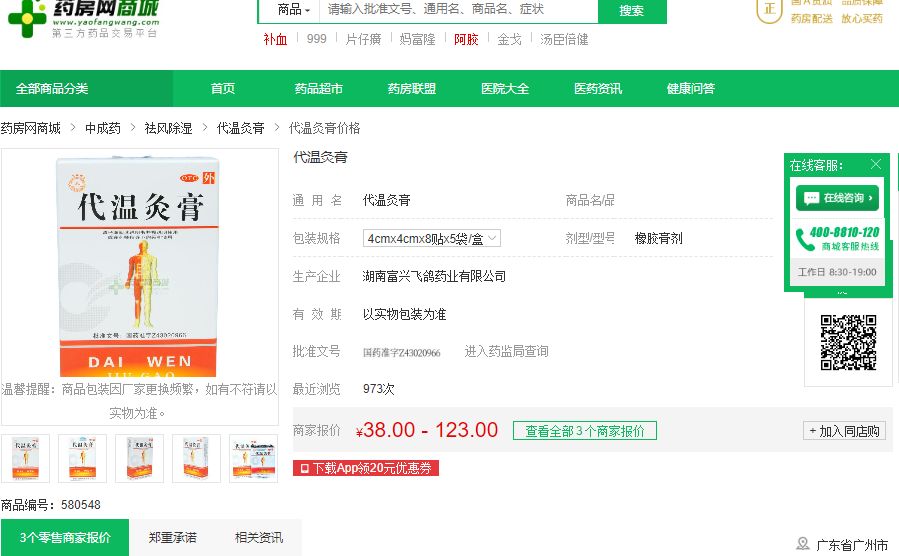Select hot keyword 补血
The image size is (899, 556).
tap(275, 39)
